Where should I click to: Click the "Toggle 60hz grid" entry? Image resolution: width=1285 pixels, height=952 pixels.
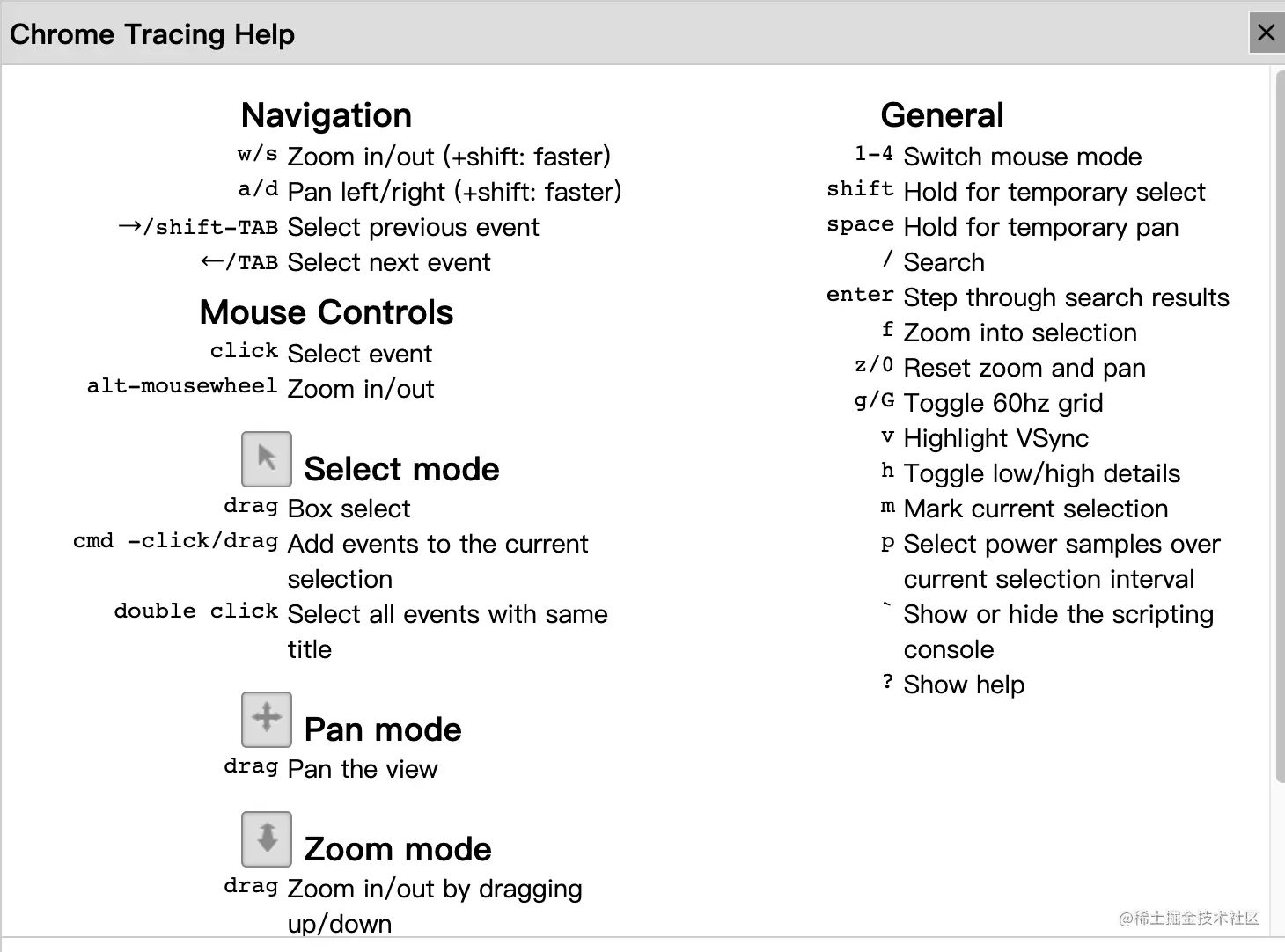click(1002, 403)
